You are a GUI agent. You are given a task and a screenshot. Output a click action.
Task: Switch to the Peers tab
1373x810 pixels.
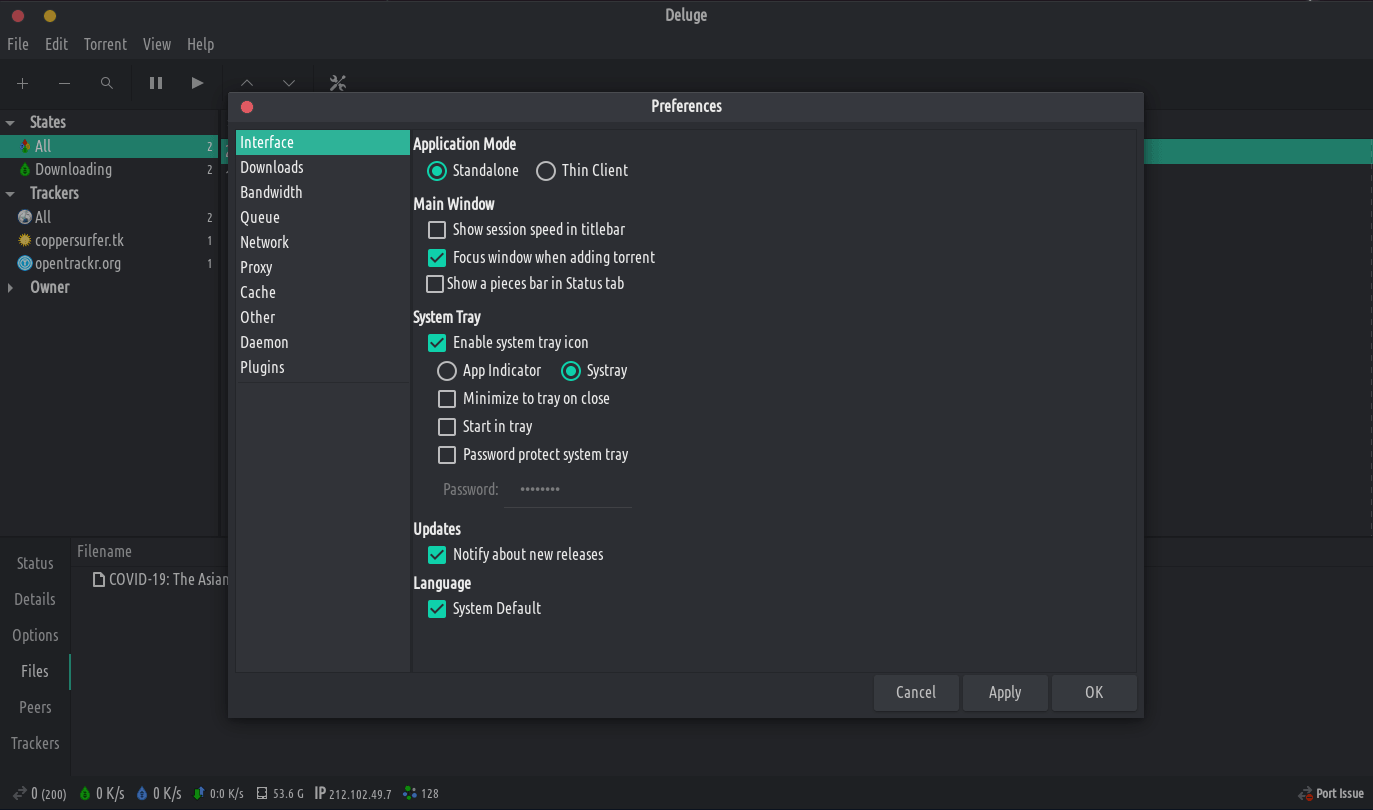click(35, 708)
